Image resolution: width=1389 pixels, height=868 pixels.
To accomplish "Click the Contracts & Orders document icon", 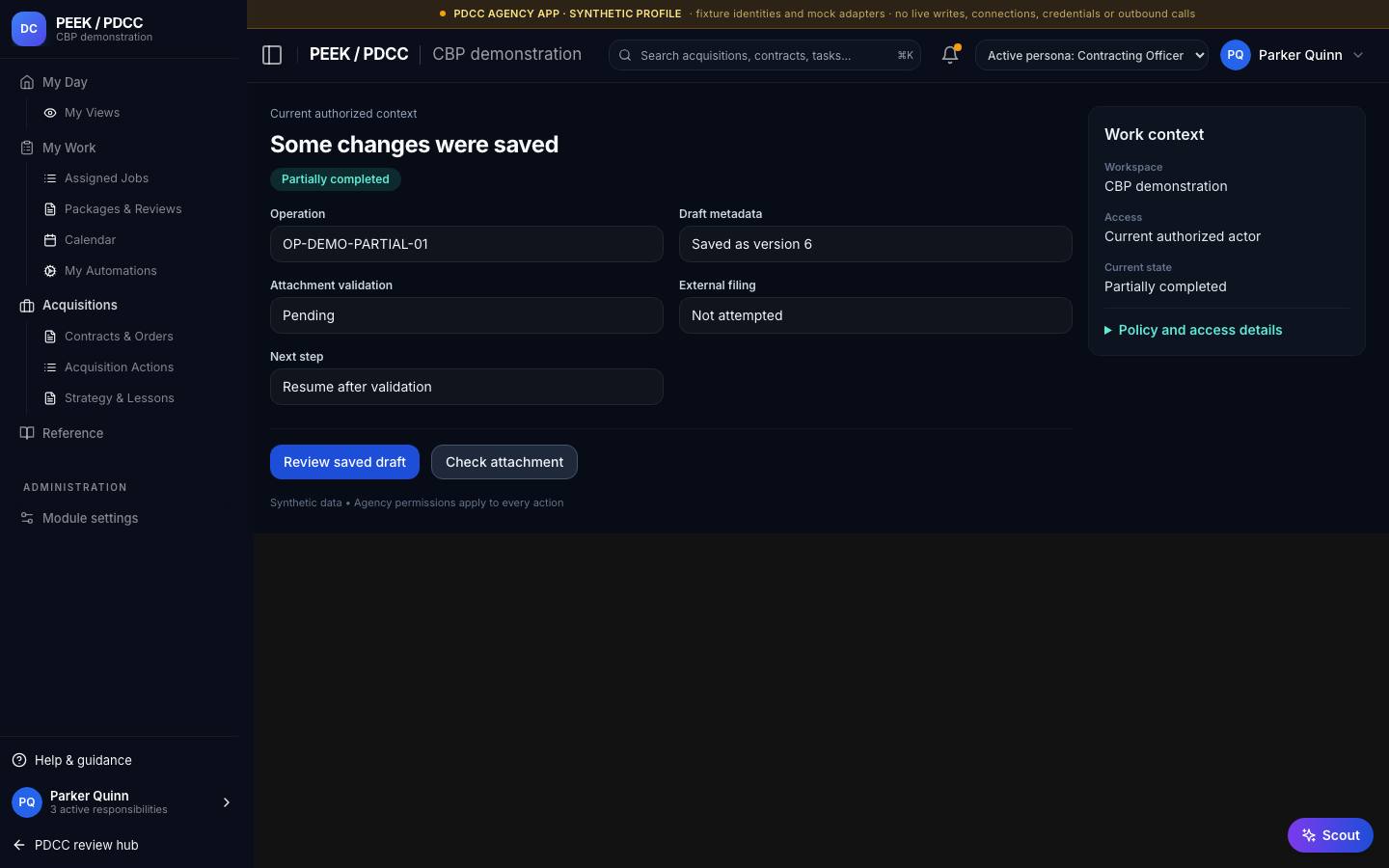I will pyautogui.click(x=50, y=337).
